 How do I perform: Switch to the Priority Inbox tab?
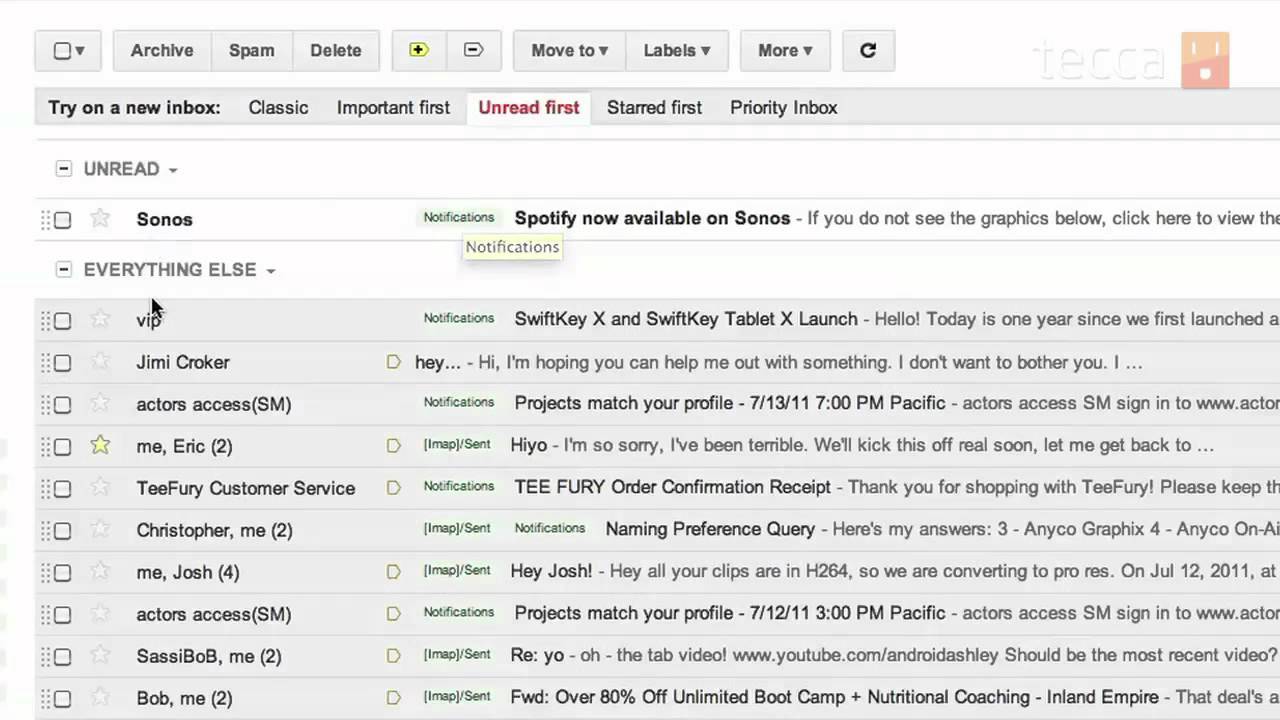(783, 108)
